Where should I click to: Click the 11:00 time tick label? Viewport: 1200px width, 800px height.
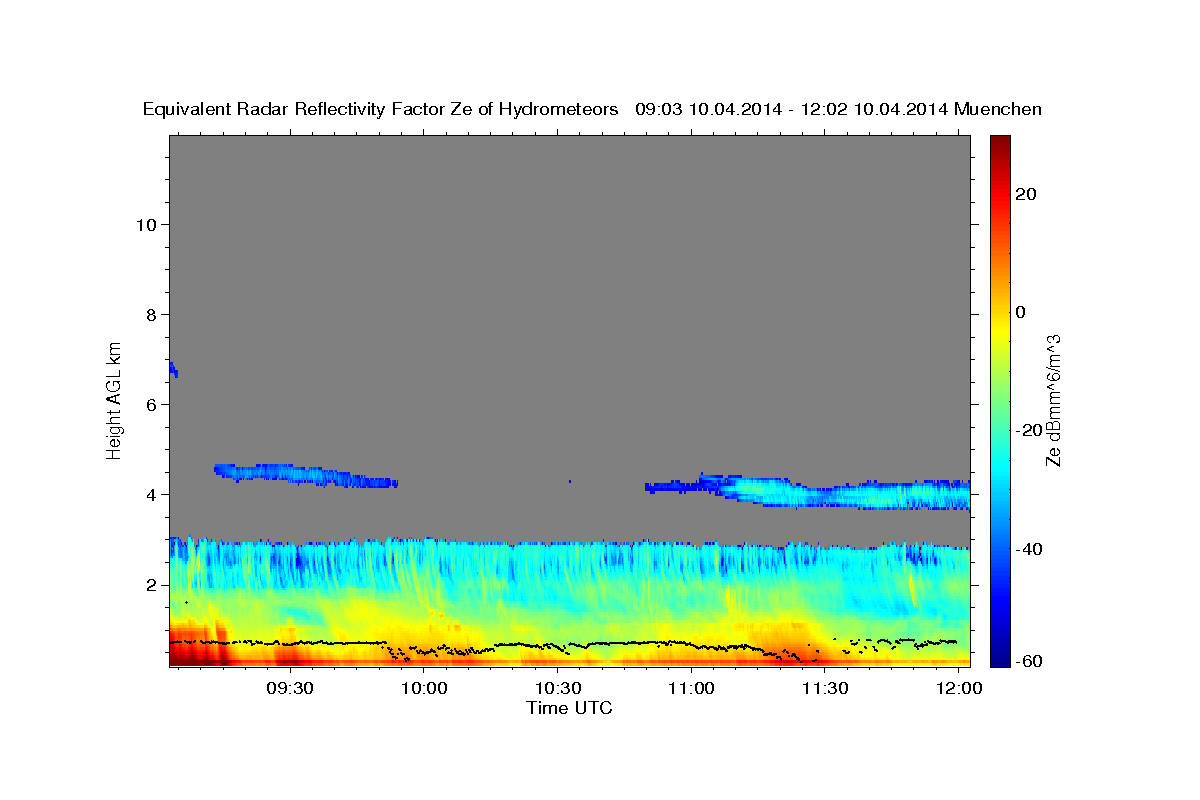690,688
